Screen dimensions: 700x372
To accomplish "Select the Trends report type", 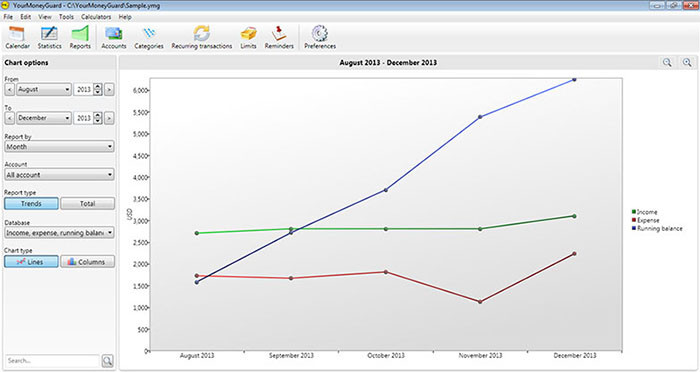I will point(31,204).
